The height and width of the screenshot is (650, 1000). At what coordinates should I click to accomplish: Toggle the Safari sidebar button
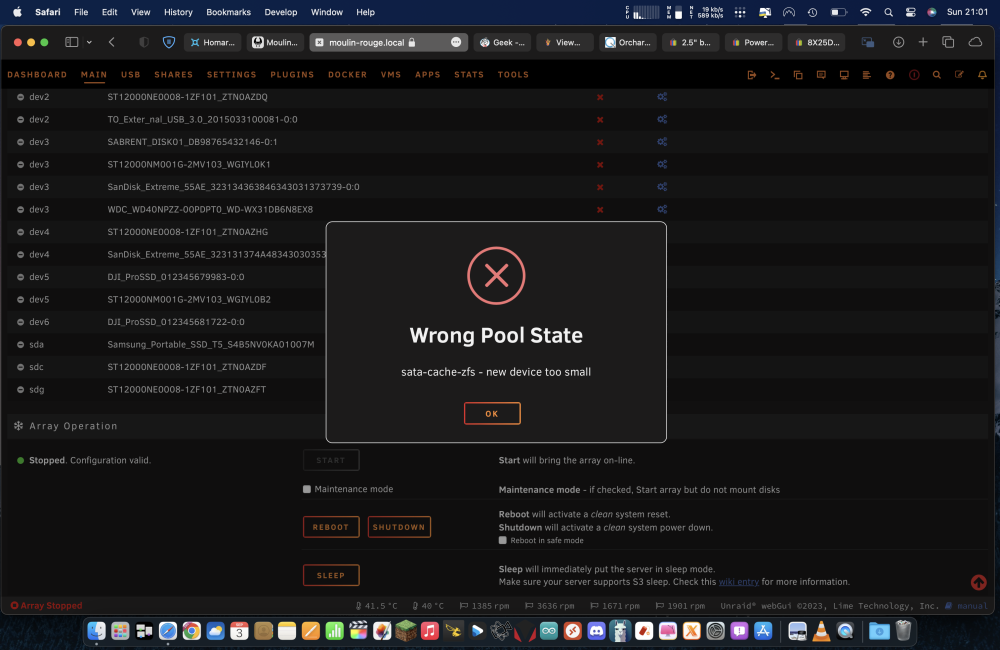[71, 42]
